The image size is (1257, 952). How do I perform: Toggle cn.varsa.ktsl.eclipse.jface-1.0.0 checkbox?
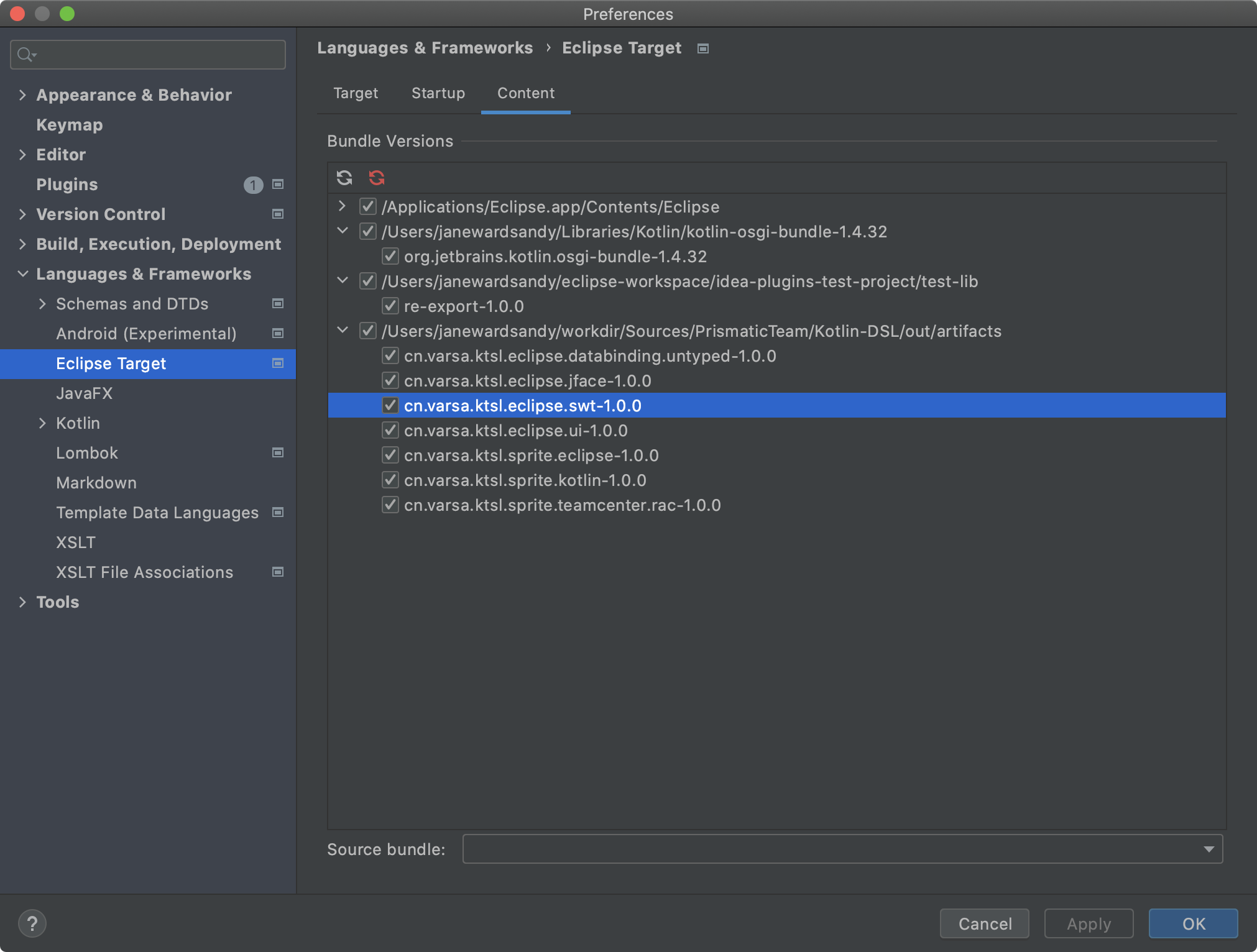pos(390,380)
